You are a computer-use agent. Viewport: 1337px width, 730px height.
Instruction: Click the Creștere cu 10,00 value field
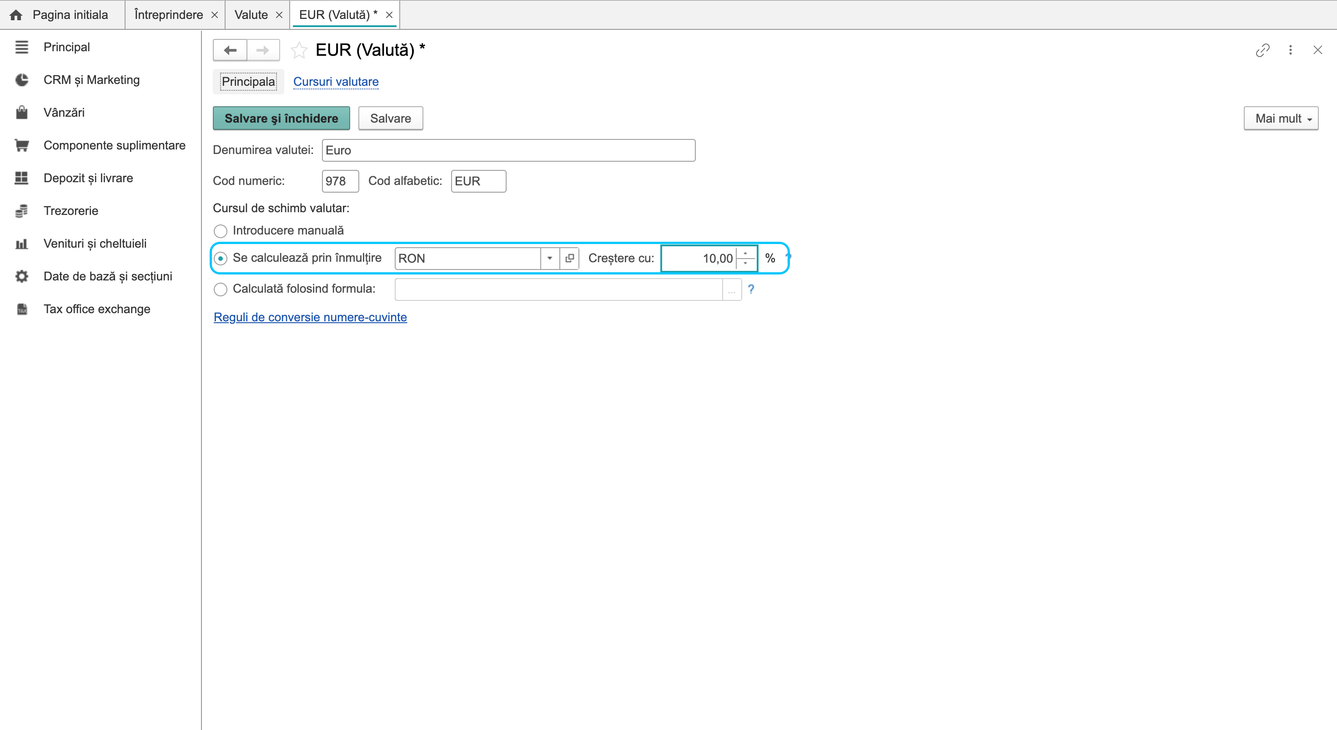click(700, 258)
